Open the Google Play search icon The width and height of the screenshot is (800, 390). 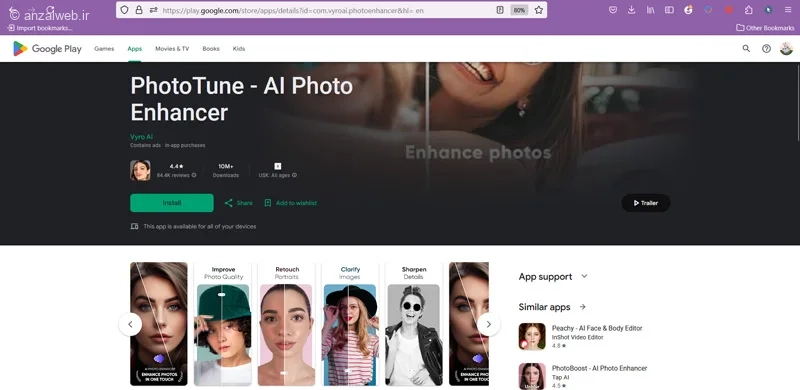pyautogui.click(x=746, y=48)
